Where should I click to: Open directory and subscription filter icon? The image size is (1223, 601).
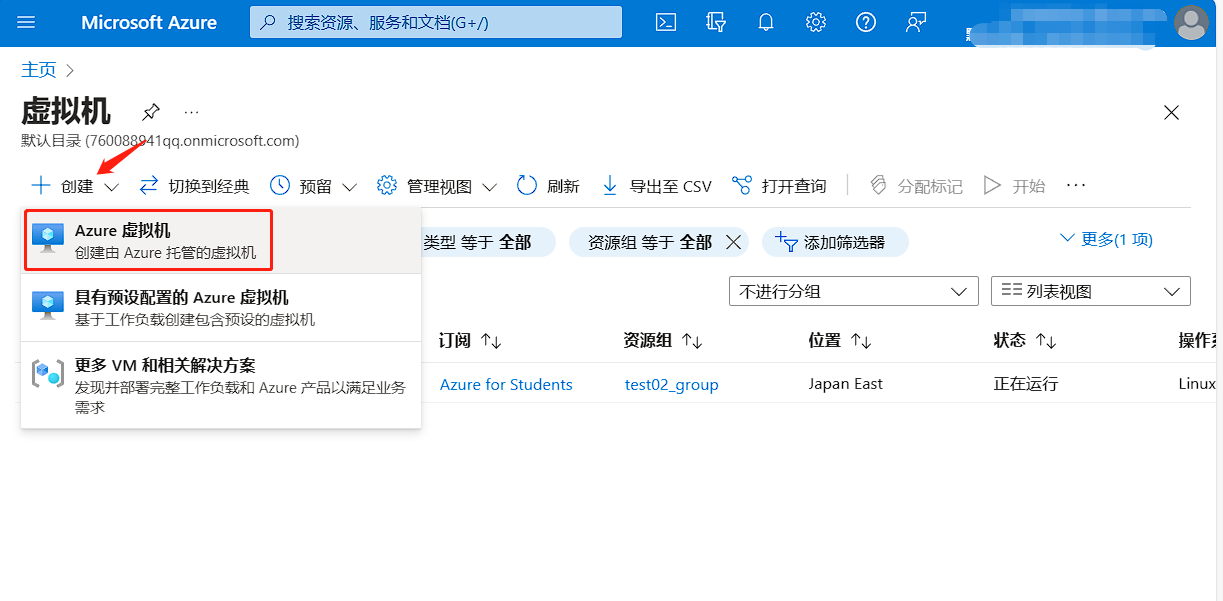click(x=716, y=22)
